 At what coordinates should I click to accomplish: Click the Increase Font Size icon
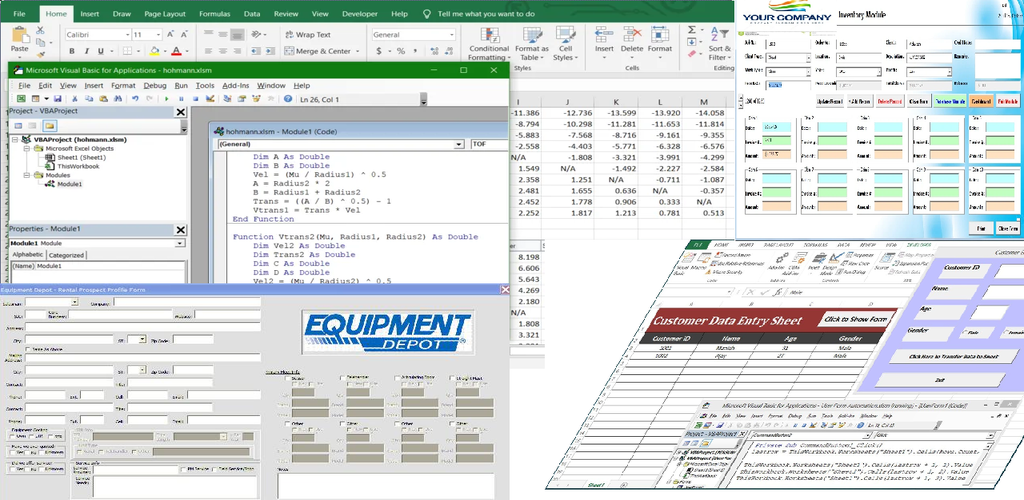pos(170,35)
